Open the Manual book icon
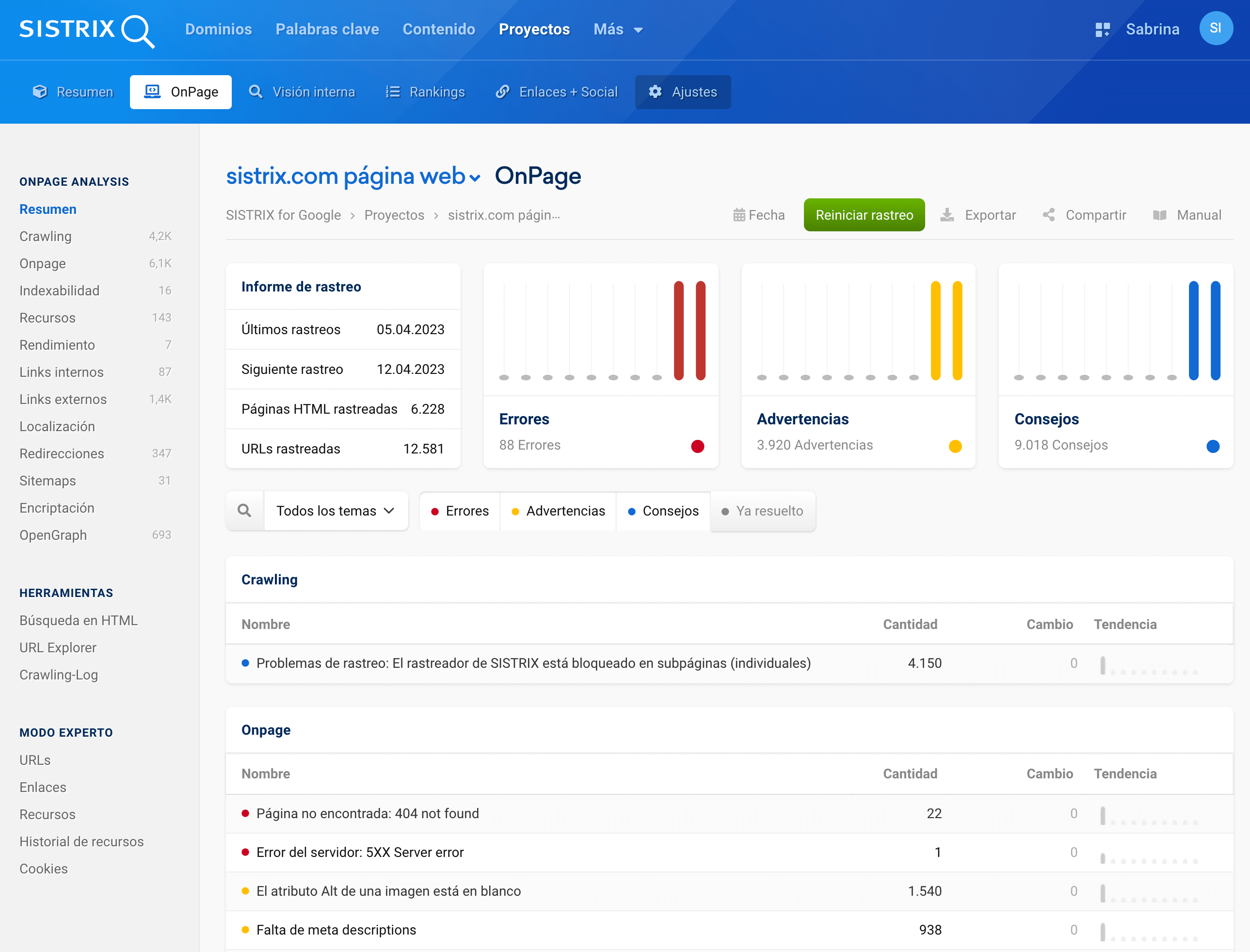This screenshot has height=952, width=1250. tap(1160, 215)
